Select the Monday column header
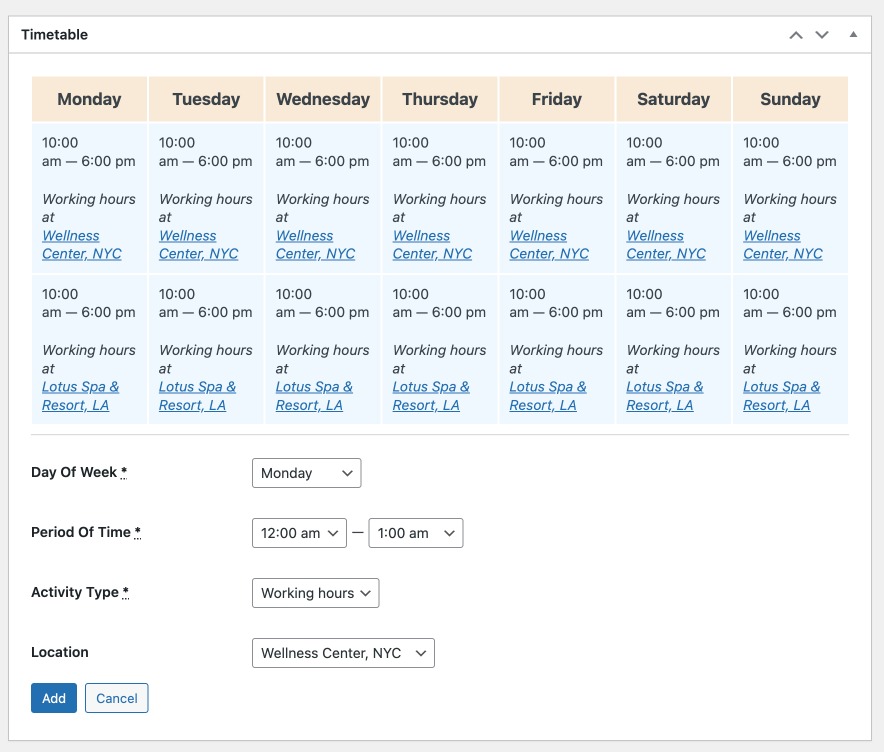Screen dimensions: 884x752 (x=88, y=99)
